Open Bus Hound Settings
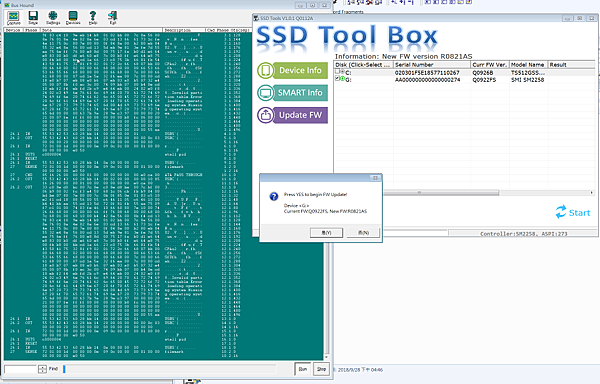The width and height of the screenshot is (600, 384). click(x=53, y=18)
